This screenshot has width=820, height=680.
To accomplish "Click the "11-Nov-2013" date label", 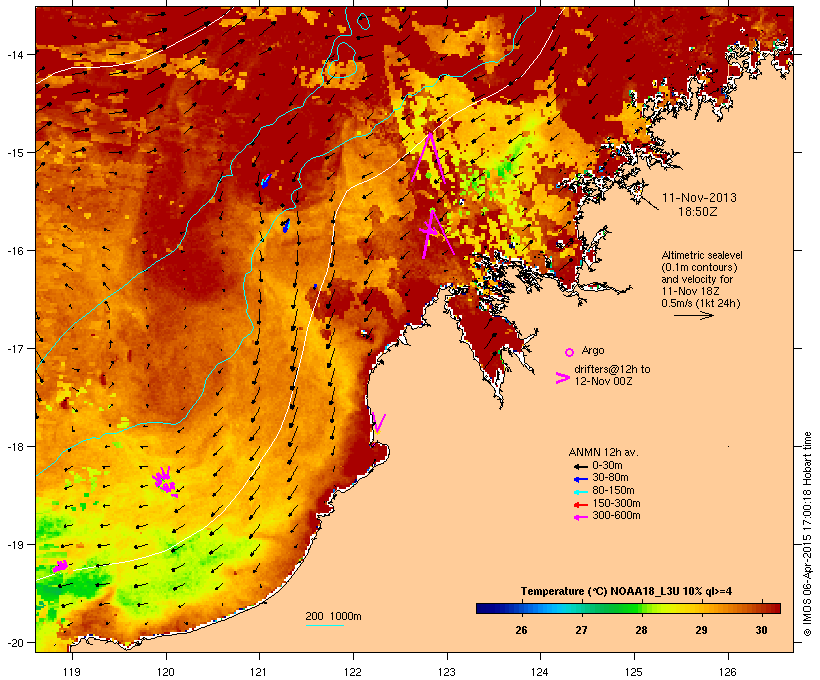I will coord(699,198).
